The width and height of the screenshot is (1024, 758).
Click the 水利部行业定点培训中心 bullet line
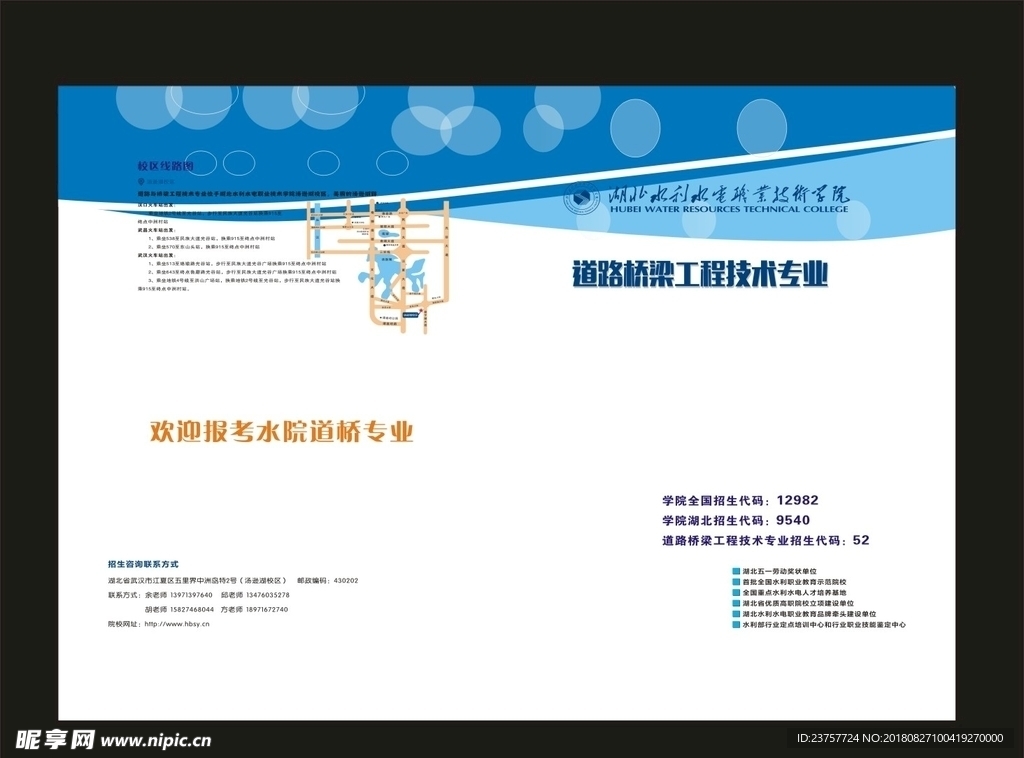[x=820, y=625]
